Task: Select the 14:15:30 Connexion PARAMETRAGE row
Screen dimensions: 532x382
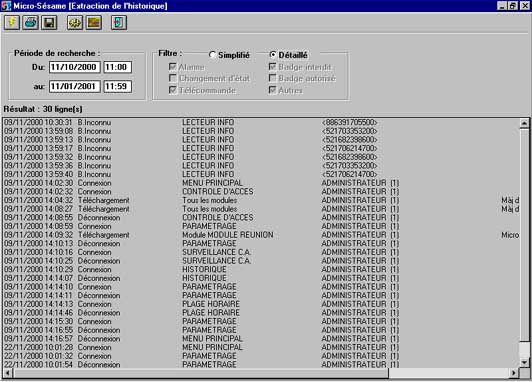Action: click(x=261, y=321)
